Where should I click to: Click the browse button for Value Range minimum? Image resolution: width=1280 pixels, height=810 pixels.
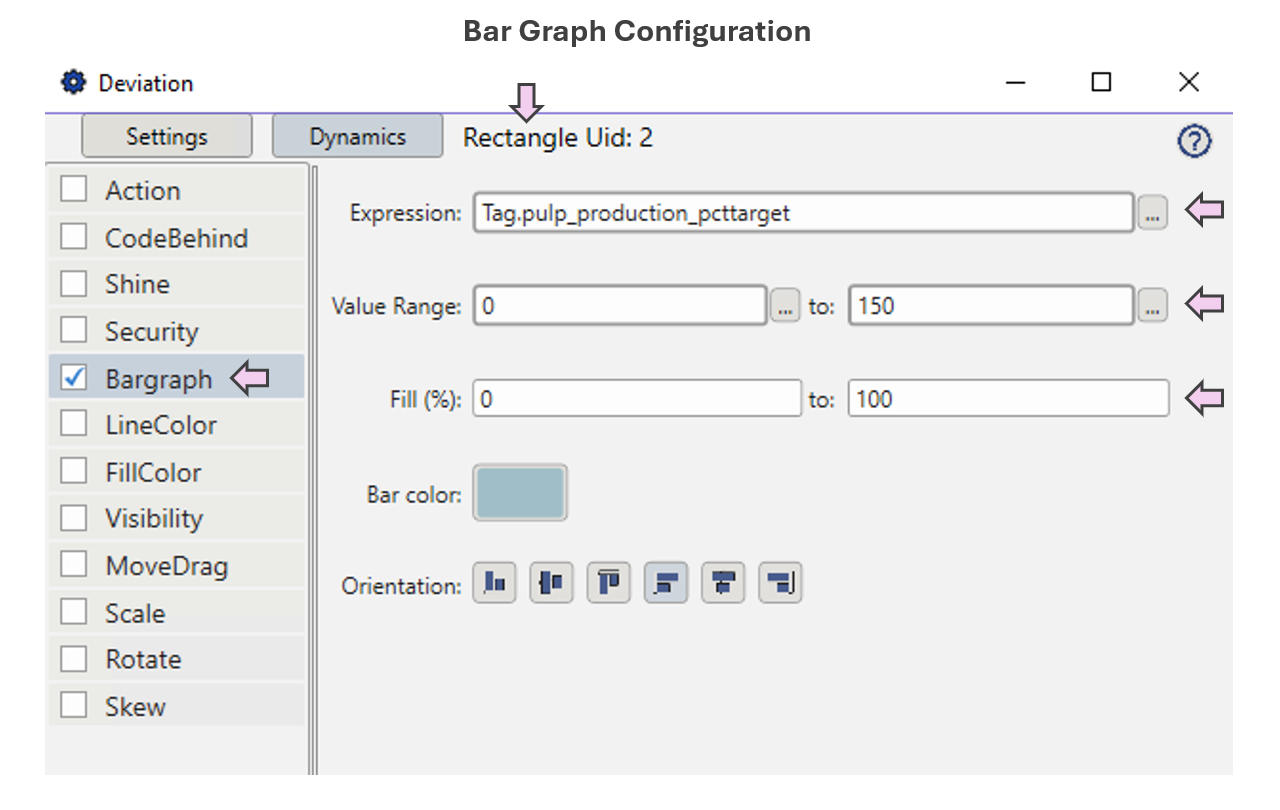click(x=784, y=307)
